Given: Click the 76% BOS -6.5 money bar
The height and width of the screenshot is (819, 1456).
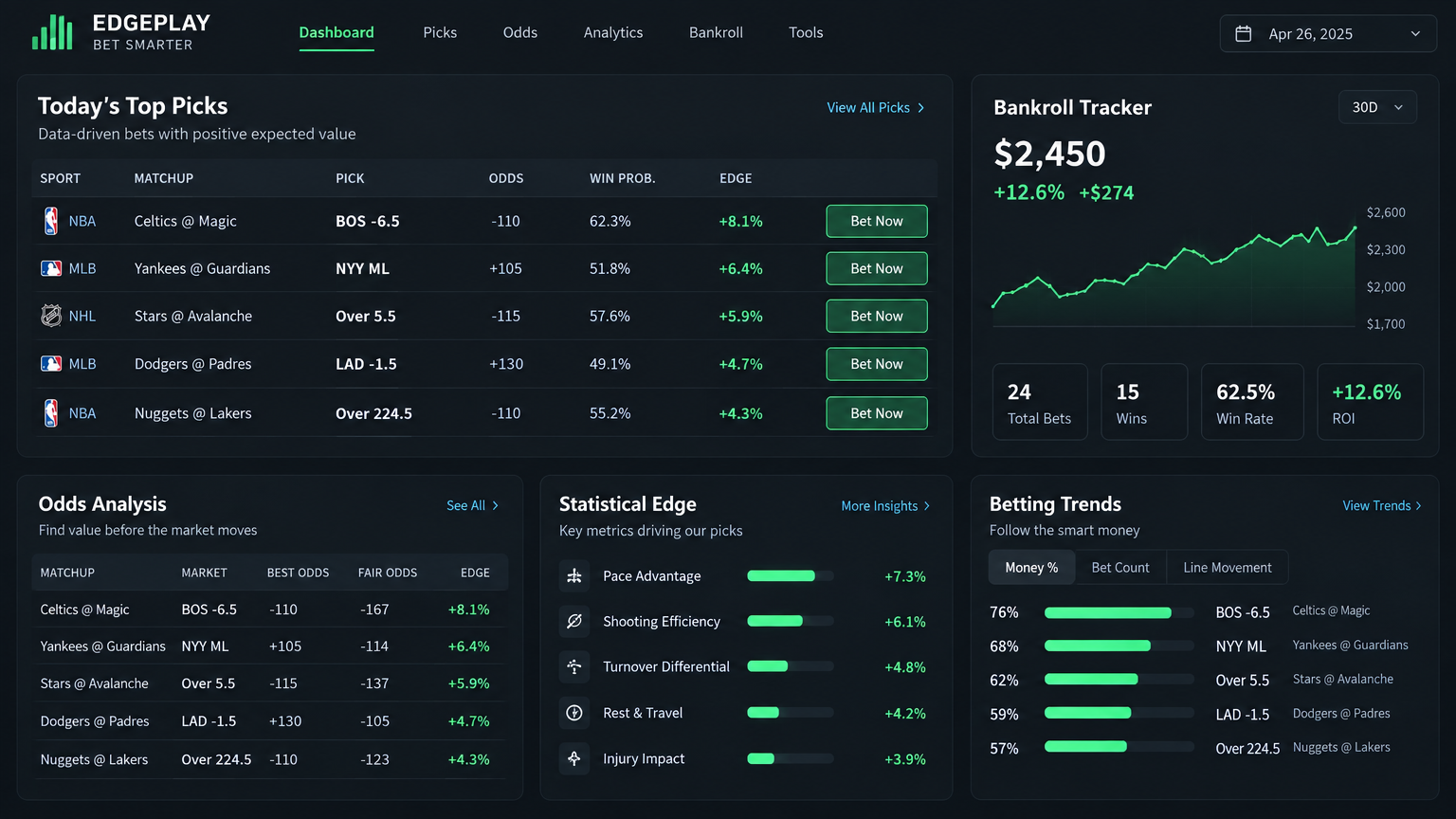Looking at the screenshot, I should click(x=1119, y=612).
